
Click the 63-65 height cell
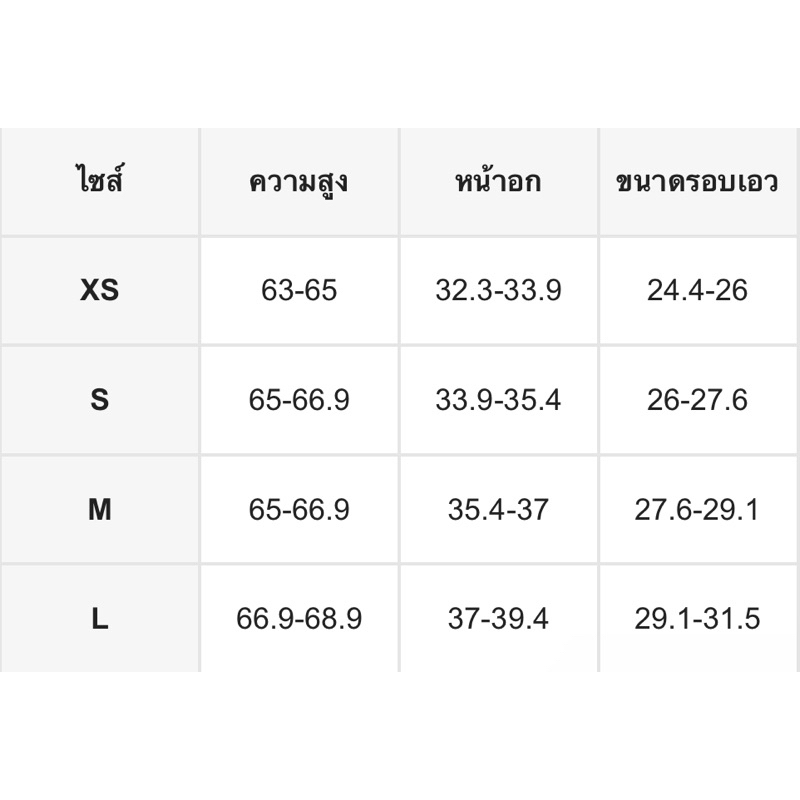click(x=299, y=290)
